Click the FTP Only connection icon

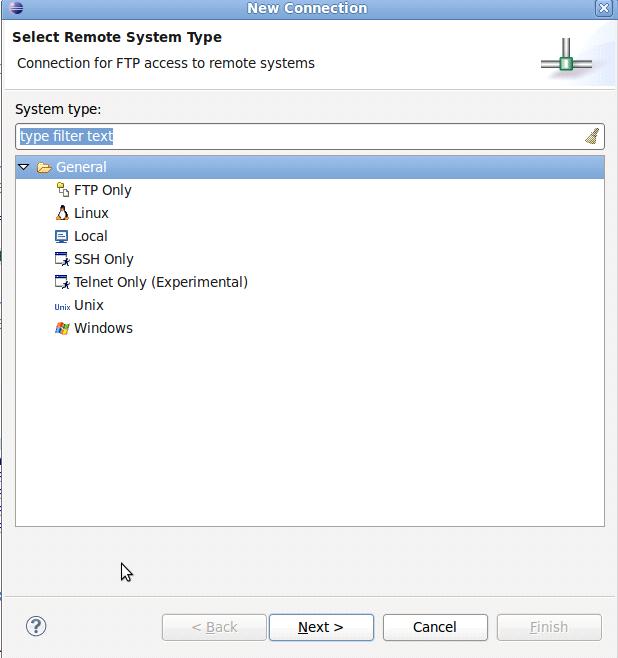pyautogui.click(x=63, y=190)
